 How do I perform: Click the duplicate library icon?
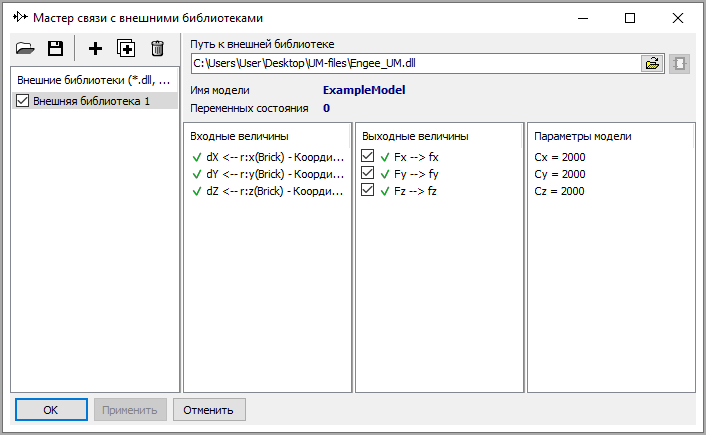126,48
